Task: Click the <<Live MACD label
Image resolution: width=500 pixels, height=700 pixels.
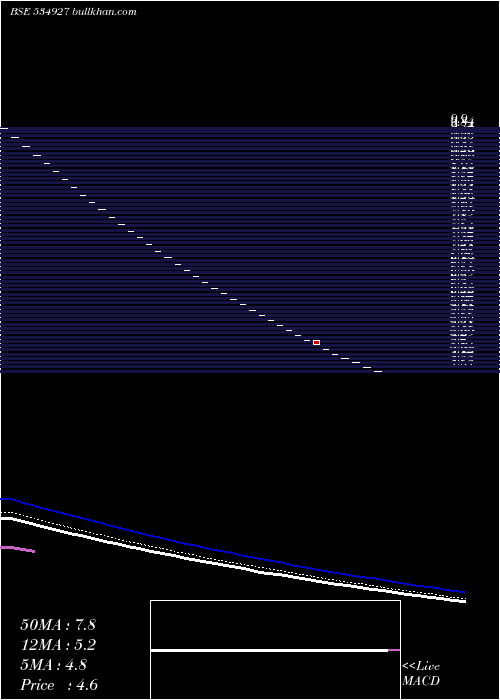Action: coord(421,673)
